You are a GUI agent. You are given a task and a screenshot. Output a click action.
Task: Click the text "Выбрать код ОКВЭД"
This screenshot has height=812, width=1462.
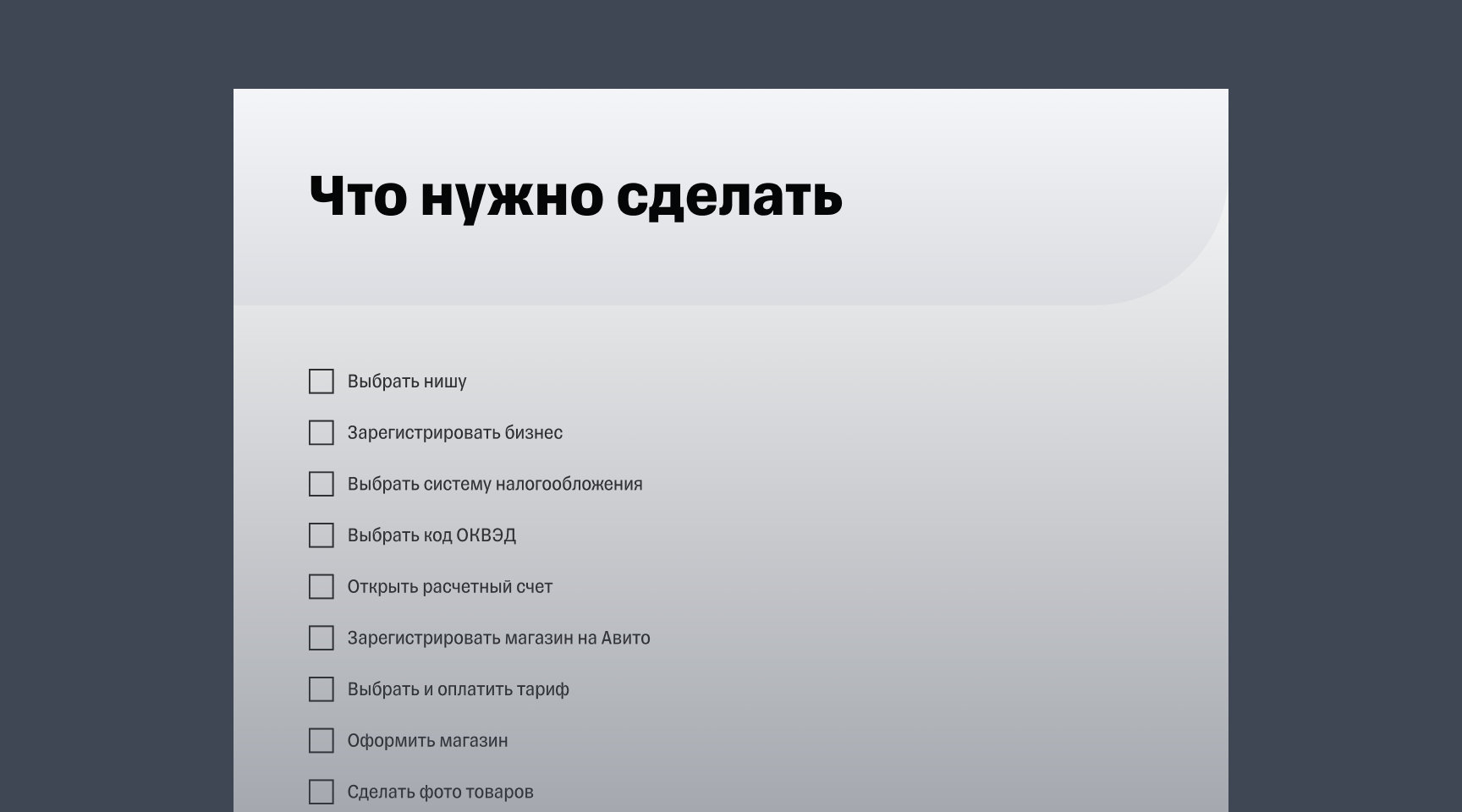[434, 535]
